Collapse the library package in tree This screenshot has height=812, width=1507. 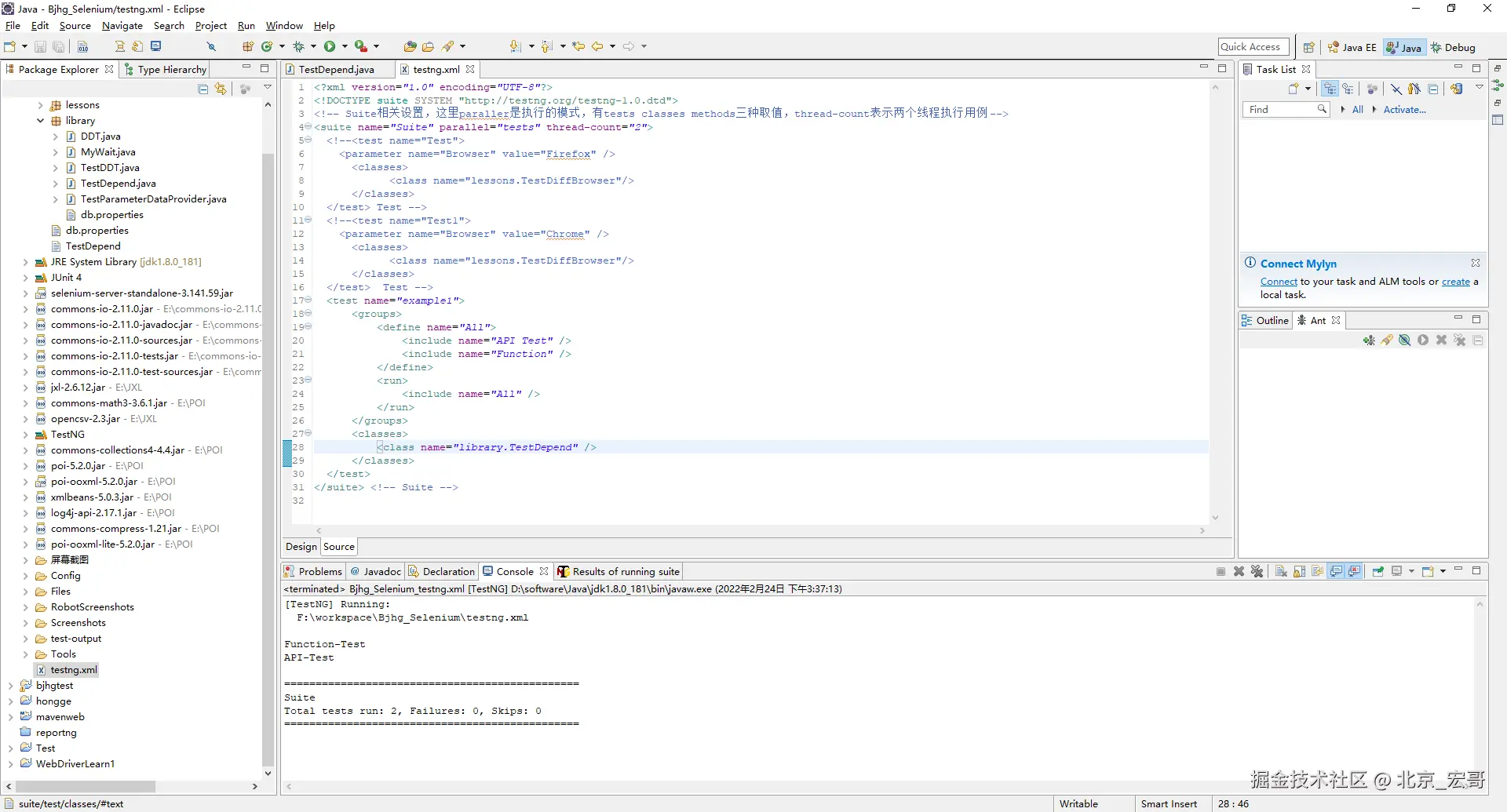click(41, 121)
